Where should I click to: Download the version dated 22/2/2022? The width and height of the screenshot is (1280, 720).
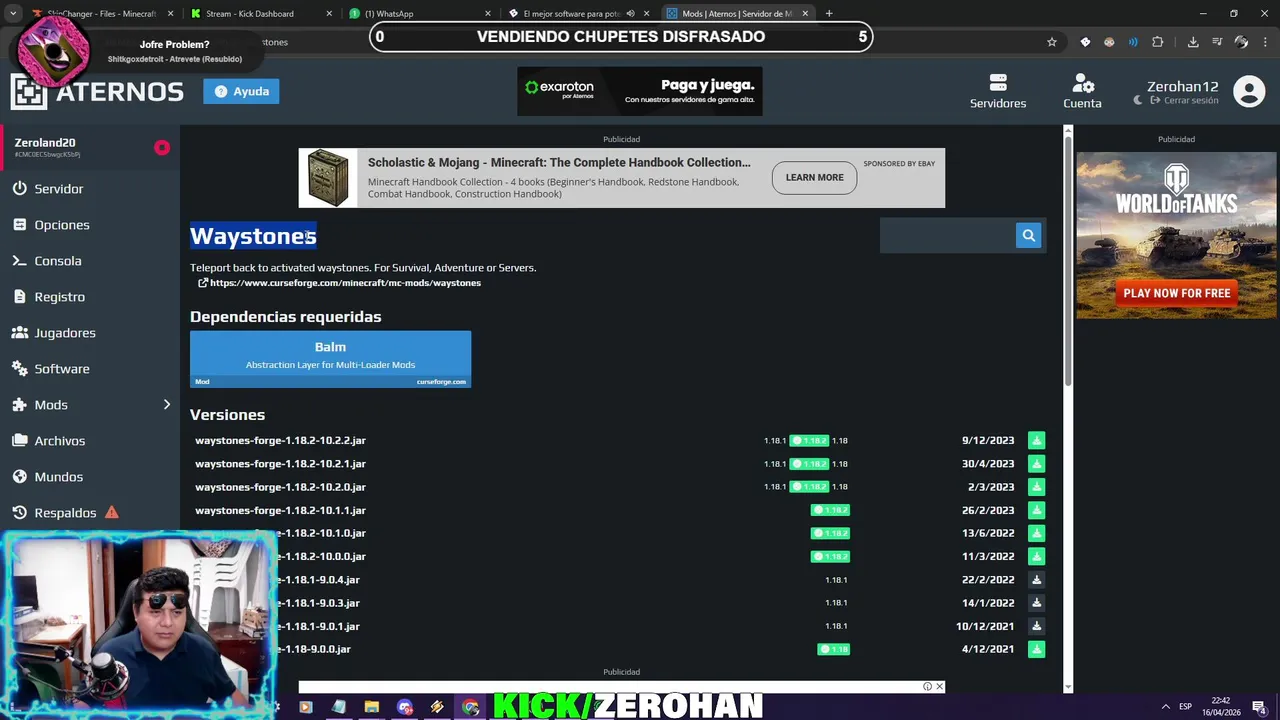1036,580
